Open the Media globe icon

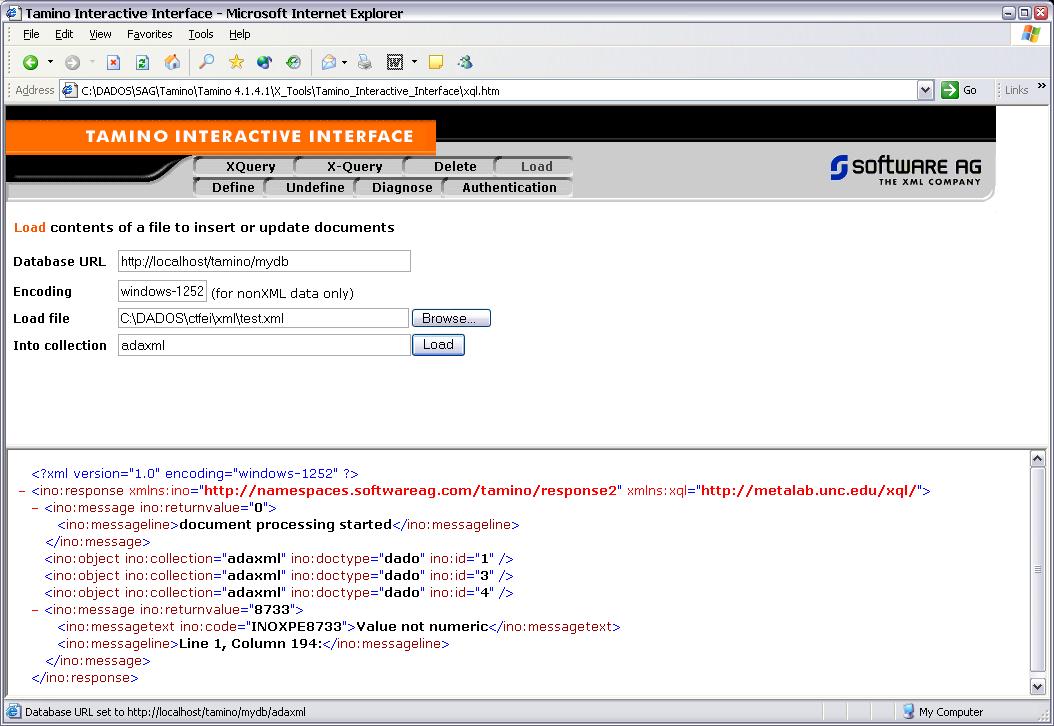264,63
